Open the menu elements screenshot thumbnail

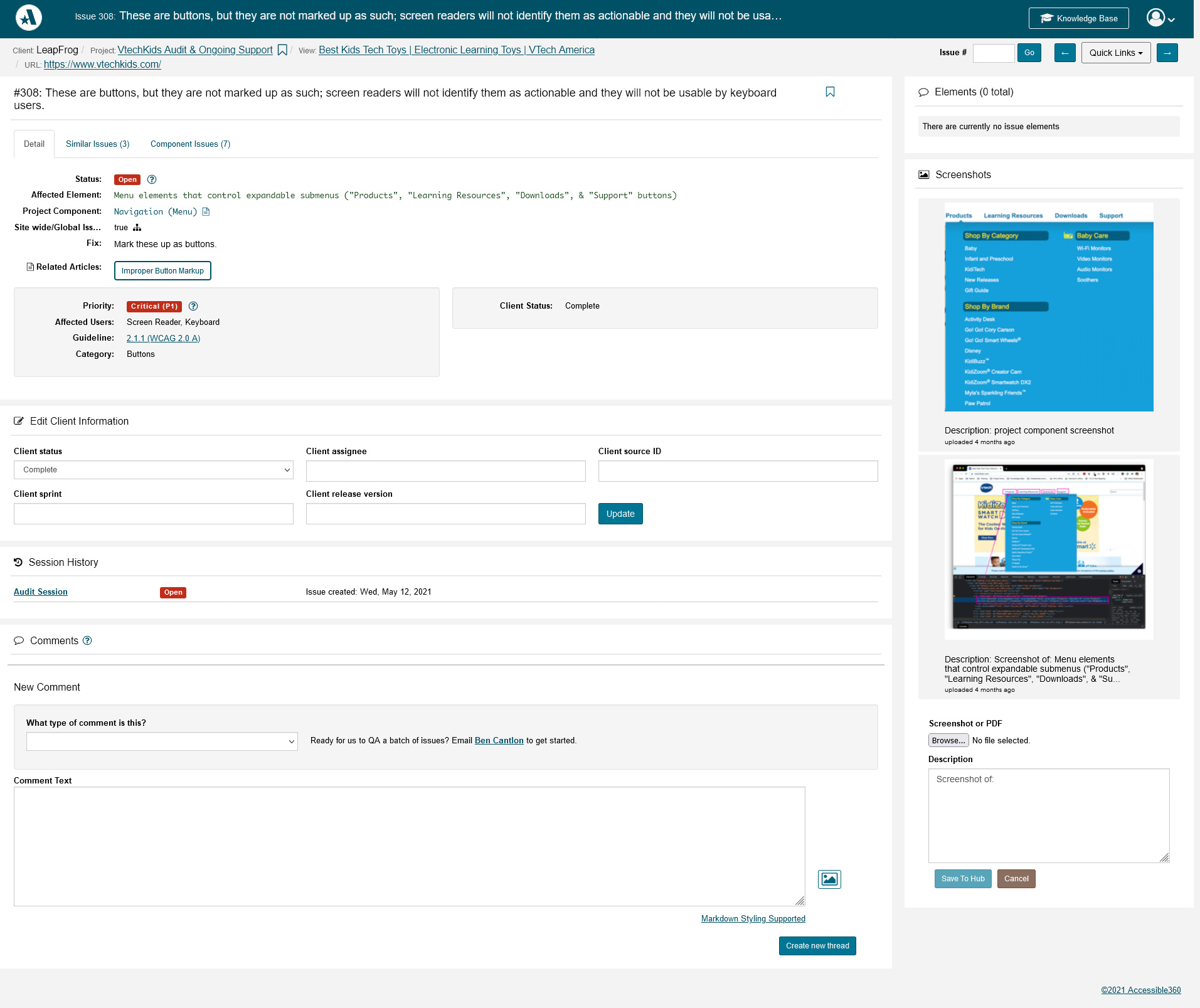coord(1049,549)
